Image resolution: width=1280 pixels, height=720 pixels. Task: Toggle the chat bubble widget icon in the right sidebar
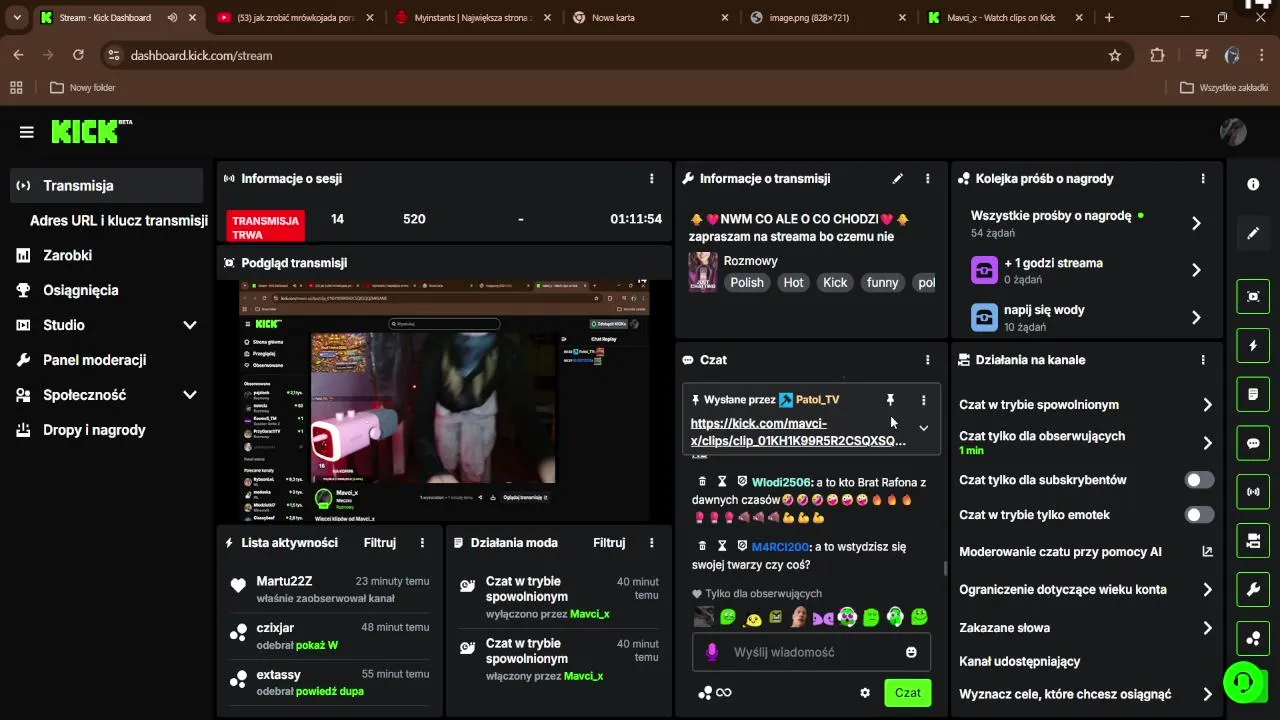tap(1253, 443)
